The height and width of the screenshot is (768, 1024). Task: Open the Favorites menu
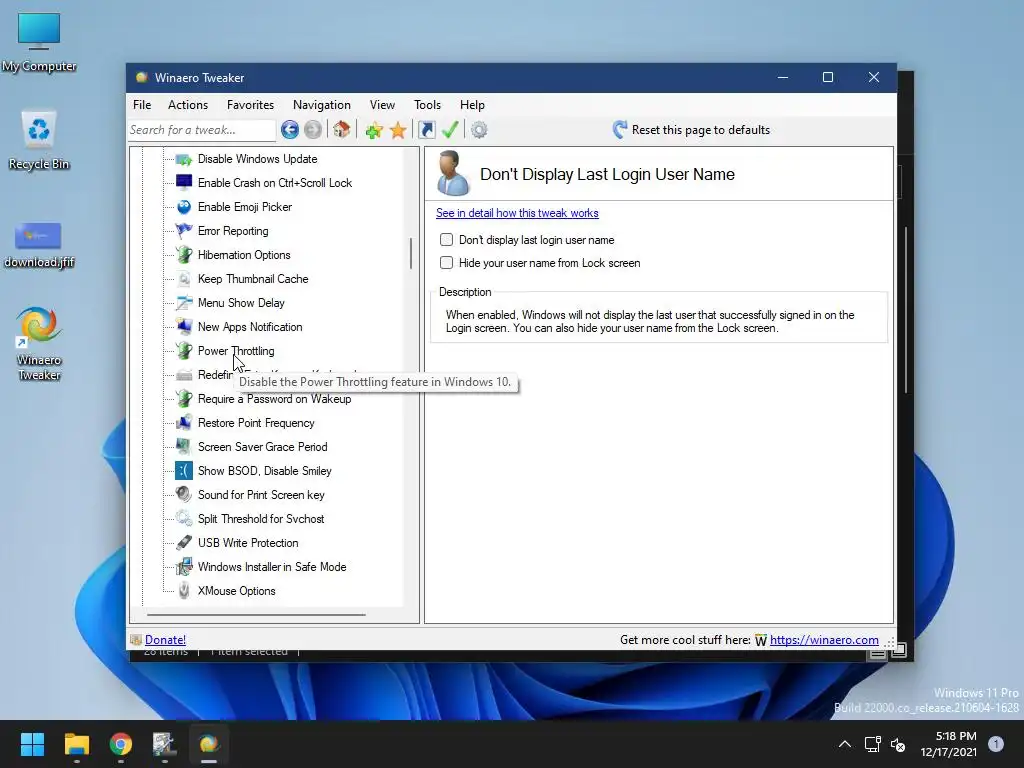250,104
